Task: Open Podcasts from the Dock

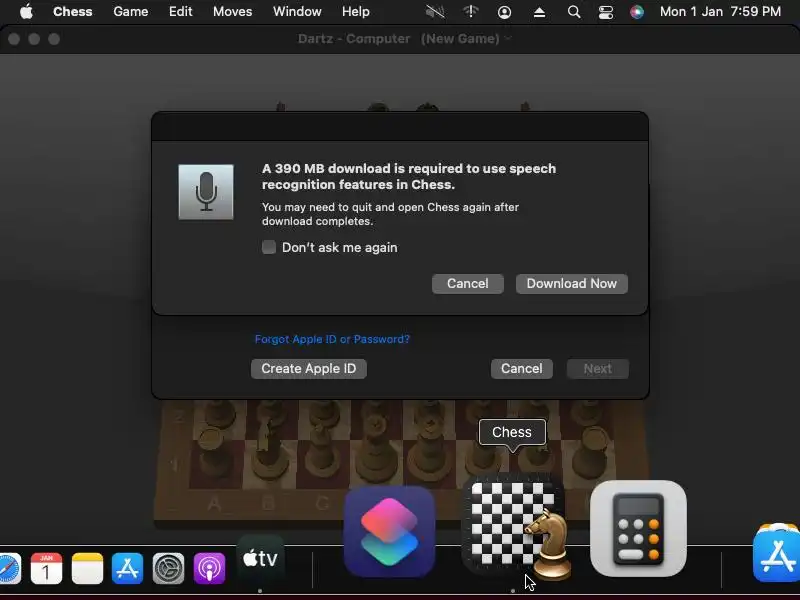Action: [x=209, y=568]
